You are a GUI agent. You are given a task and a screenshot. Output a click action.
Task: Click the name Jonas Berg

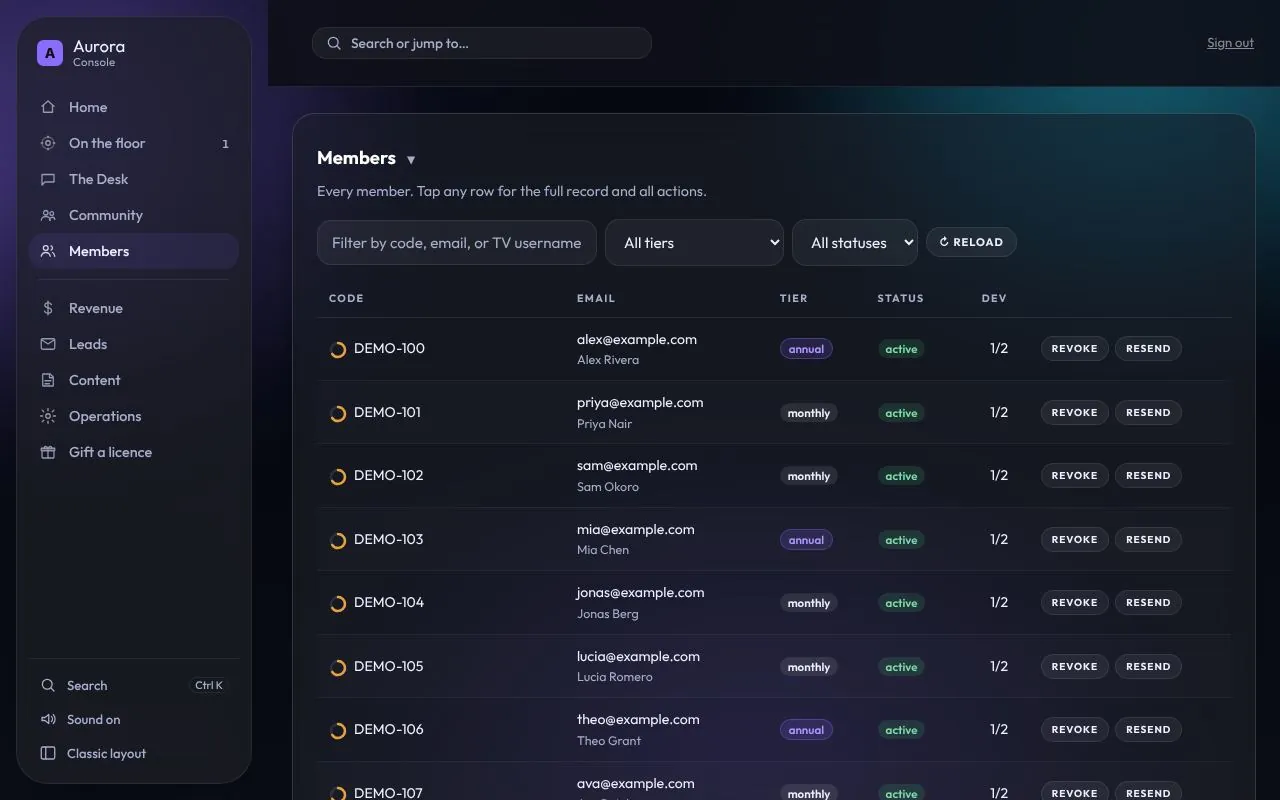click(x=607, y=614)
